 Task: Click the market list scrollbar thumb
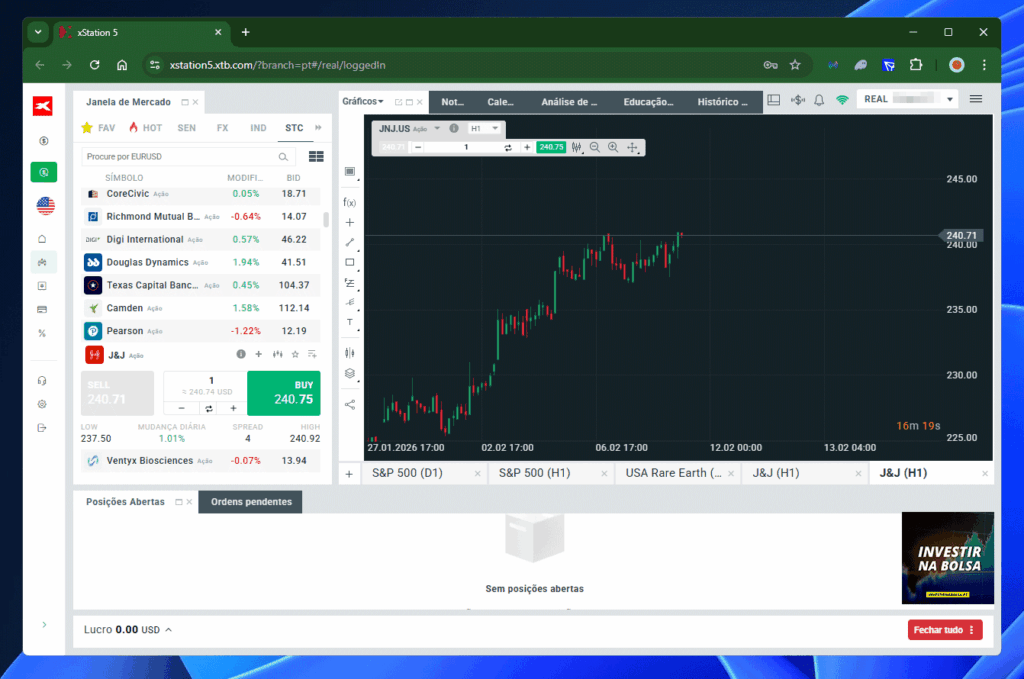coord(326,219)
